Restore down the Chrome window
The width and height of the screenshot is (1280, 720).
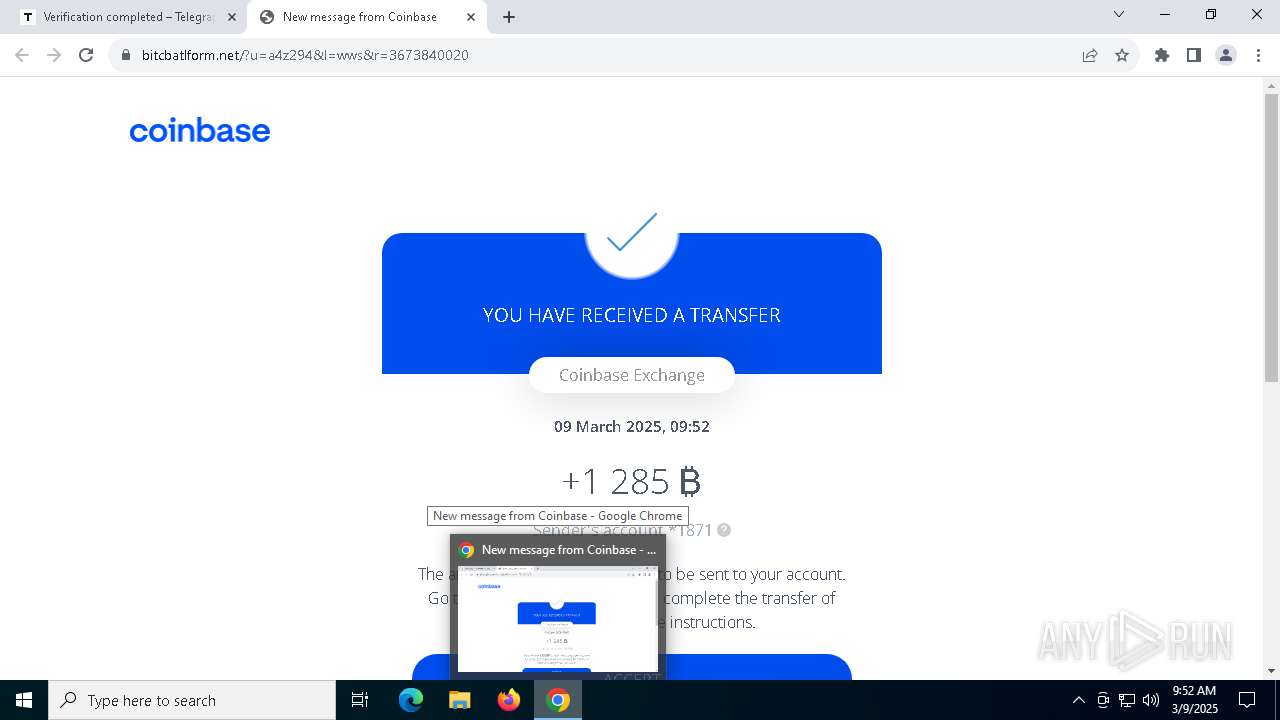(x=1211, y=14)
